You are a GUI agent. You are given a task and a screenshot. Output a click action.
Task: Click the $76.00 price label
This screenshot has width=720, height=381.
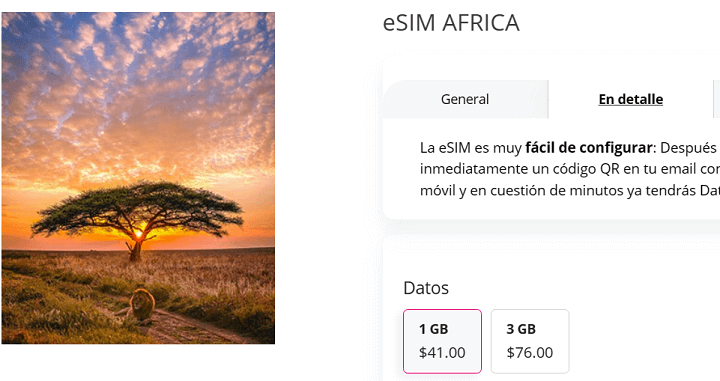530,353
